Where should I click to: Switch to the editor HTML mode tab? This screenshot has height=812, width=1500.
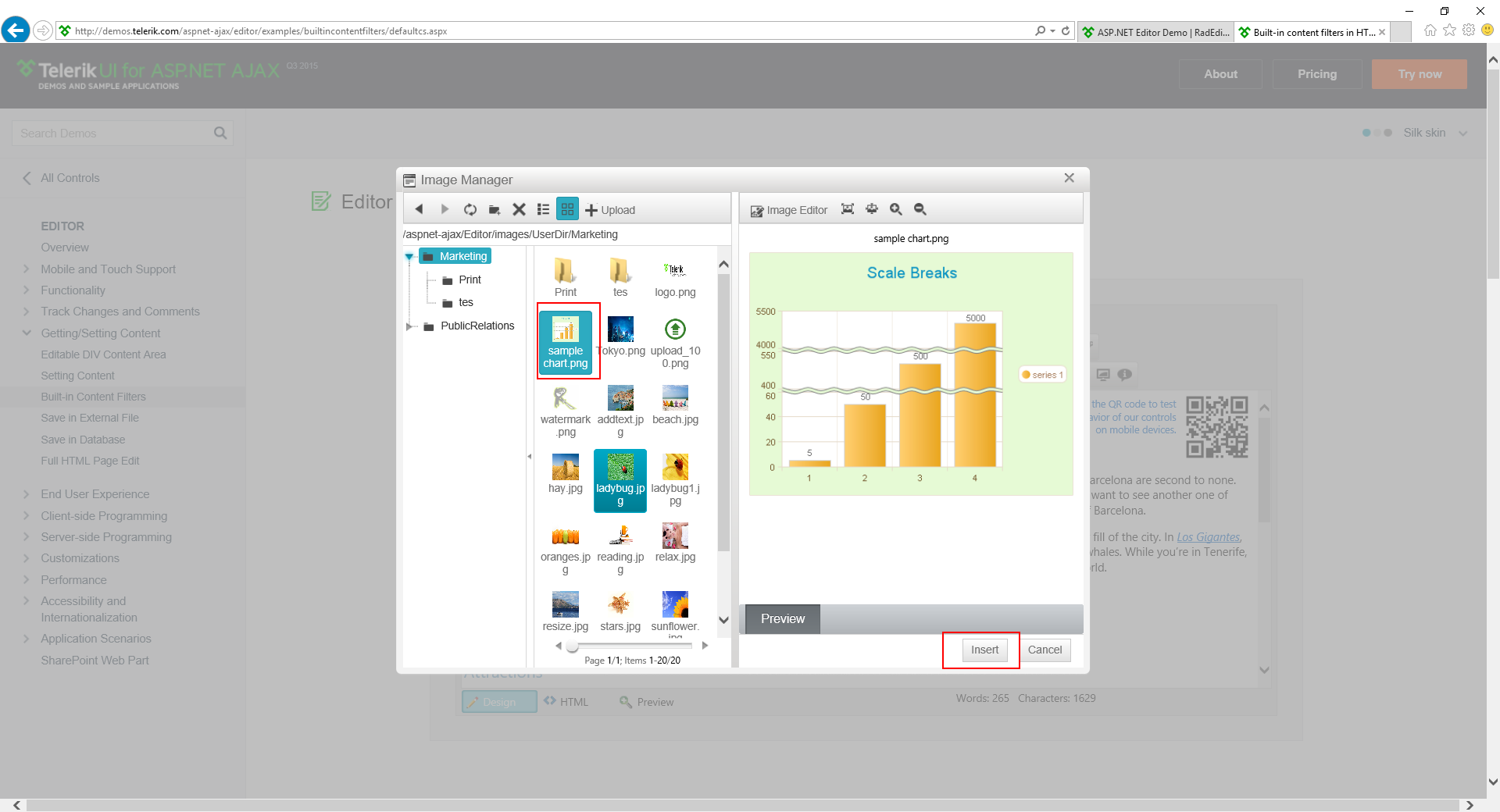pyautogui.click(x=566, y=702)
